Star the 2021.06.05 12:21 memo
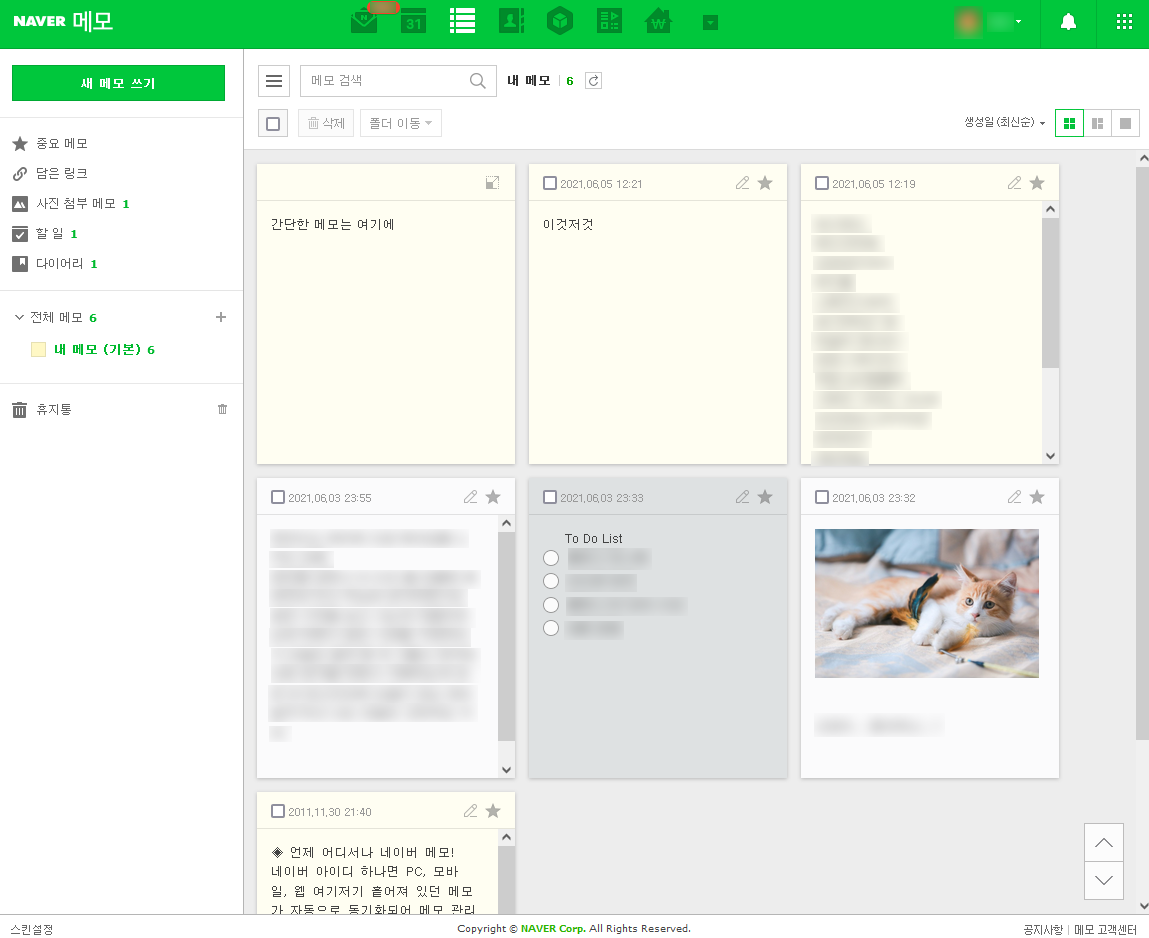Viewport: 1149px width, 938px height. [x=765, y=183]
